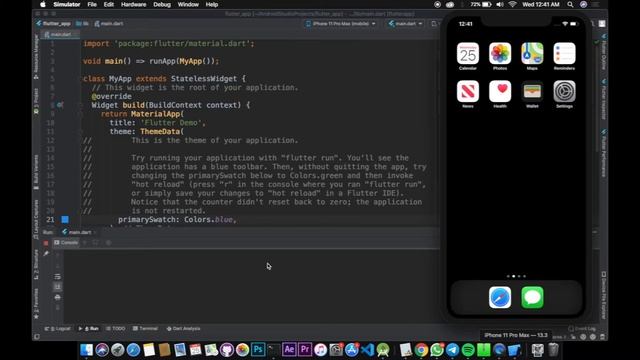Image resolution: width=640 pixels, height=360 pixels.
Task: Open the main.dart run configuration dropdown
Action: (405, 24)
